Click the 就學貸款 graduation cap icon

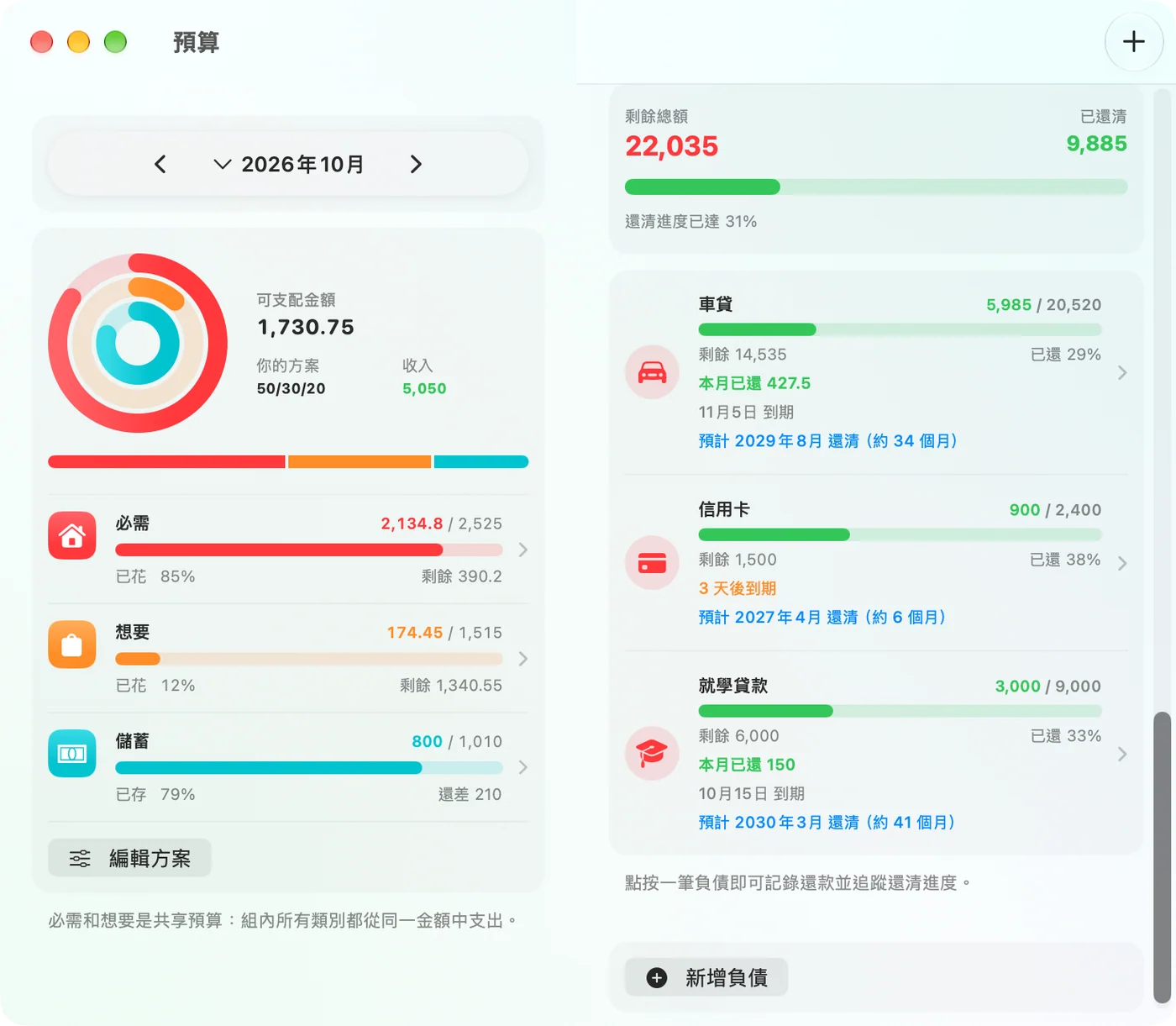pos(652,754)
